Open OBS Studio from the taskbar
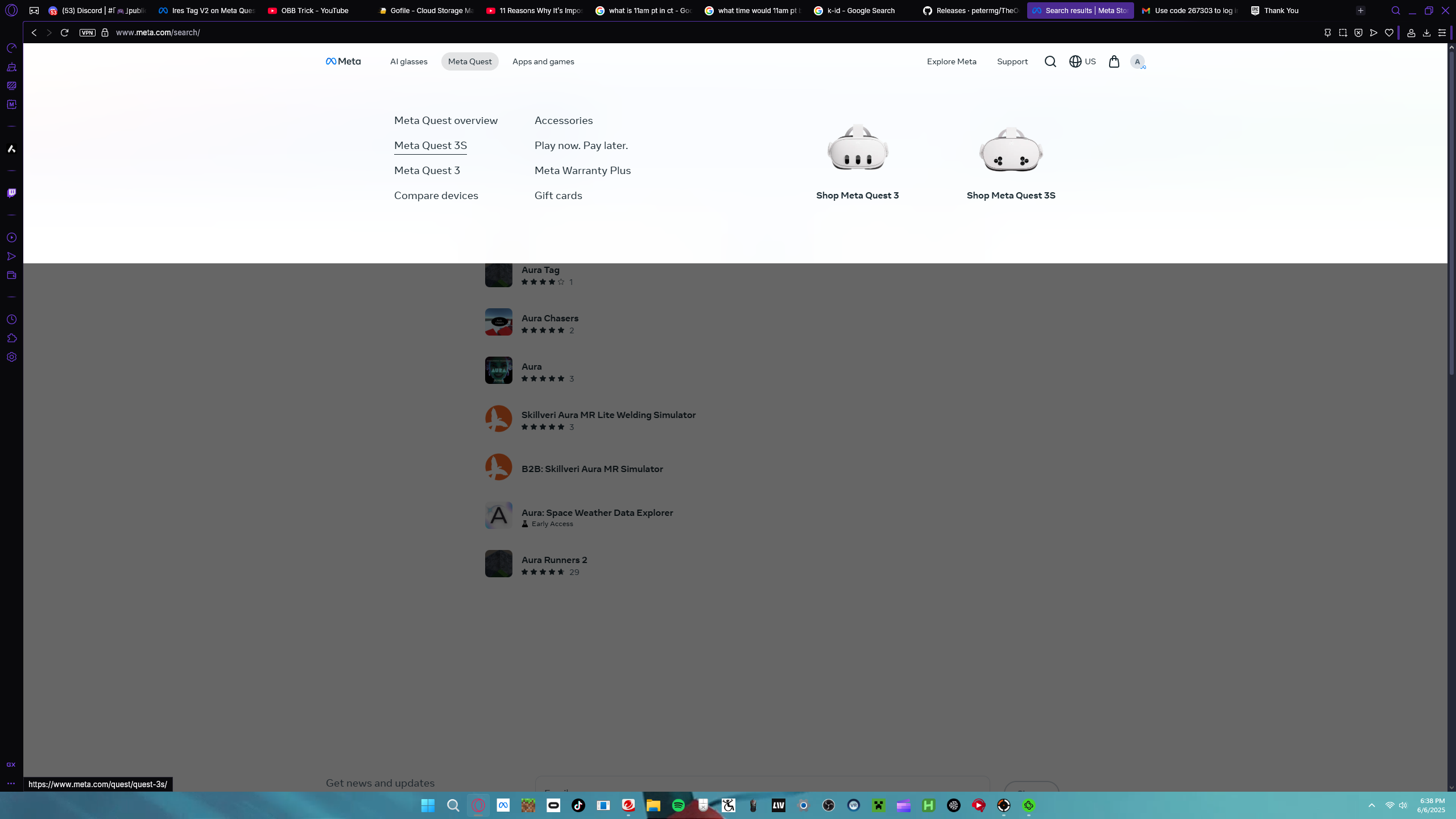 point(828,805)
